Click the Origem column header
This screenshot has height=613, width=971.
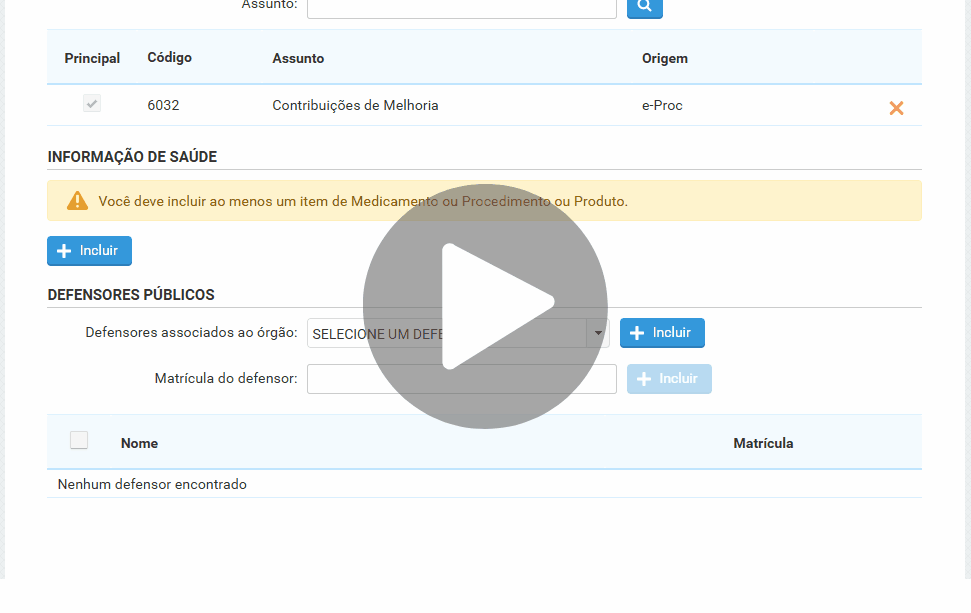(664, 58)
